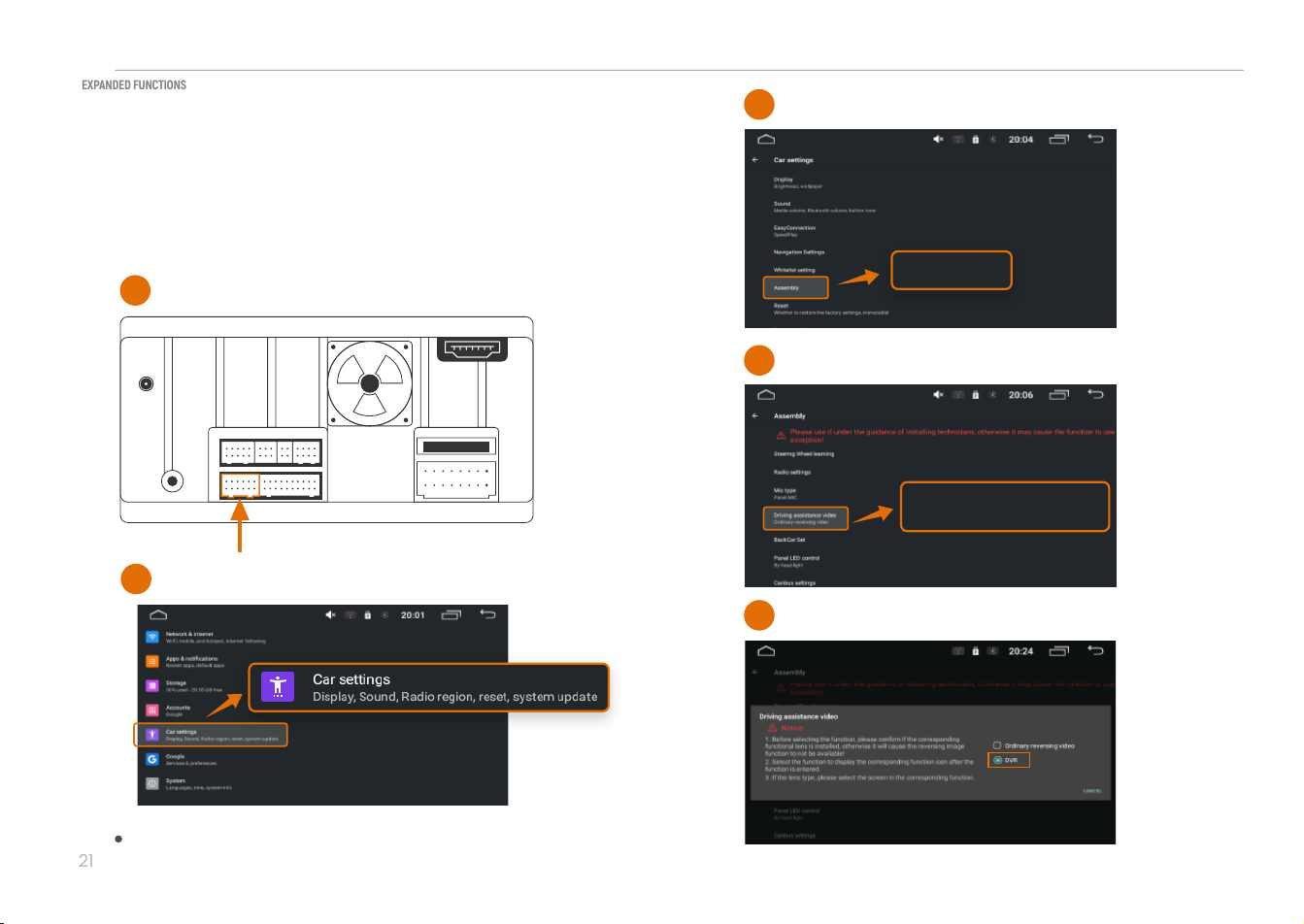Tap recent apps icon on 20:04 screen
1304x924 pixels.
1058,139
